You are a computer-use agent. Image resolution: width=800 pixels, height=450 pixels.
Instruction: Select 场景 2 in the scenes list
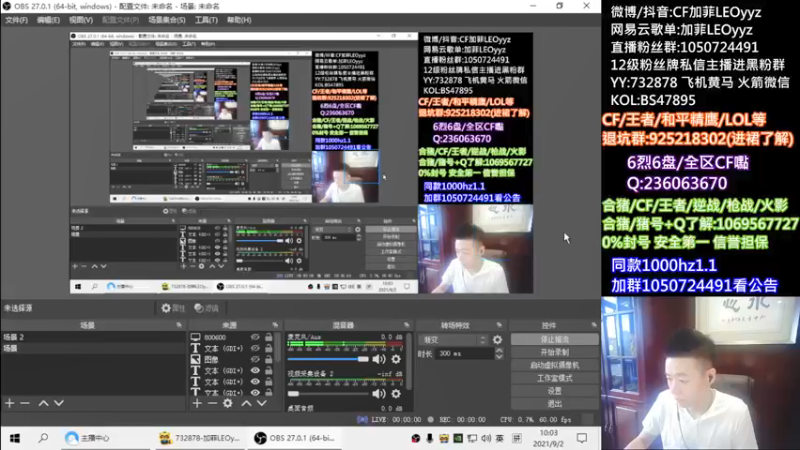tap(93, 337)
